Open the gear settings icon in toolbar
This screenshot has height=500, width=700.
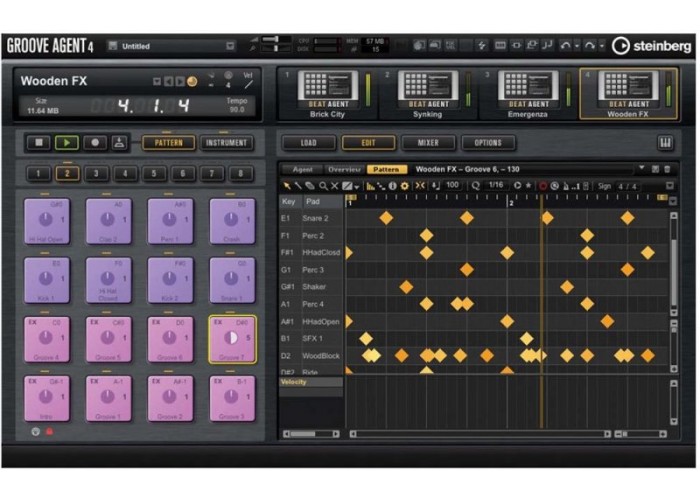[x=404, y=186]
